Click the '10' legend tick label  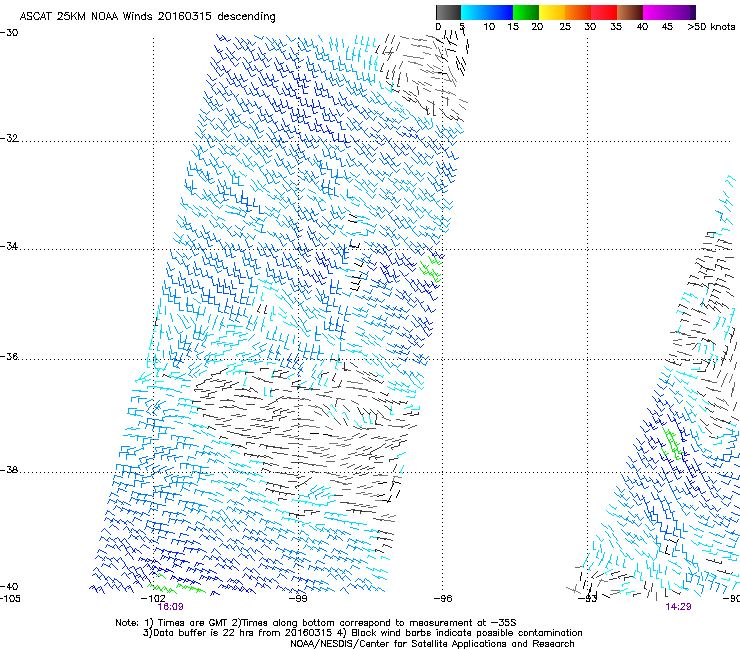pyautogui.click(x=489, y=26)
